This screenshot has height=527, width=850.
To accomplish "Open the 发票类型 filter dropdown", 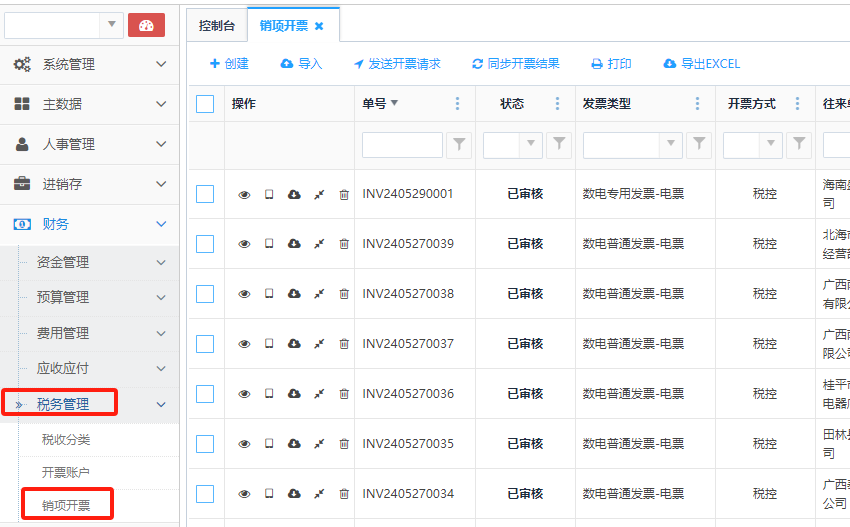I will pos(672,145).
